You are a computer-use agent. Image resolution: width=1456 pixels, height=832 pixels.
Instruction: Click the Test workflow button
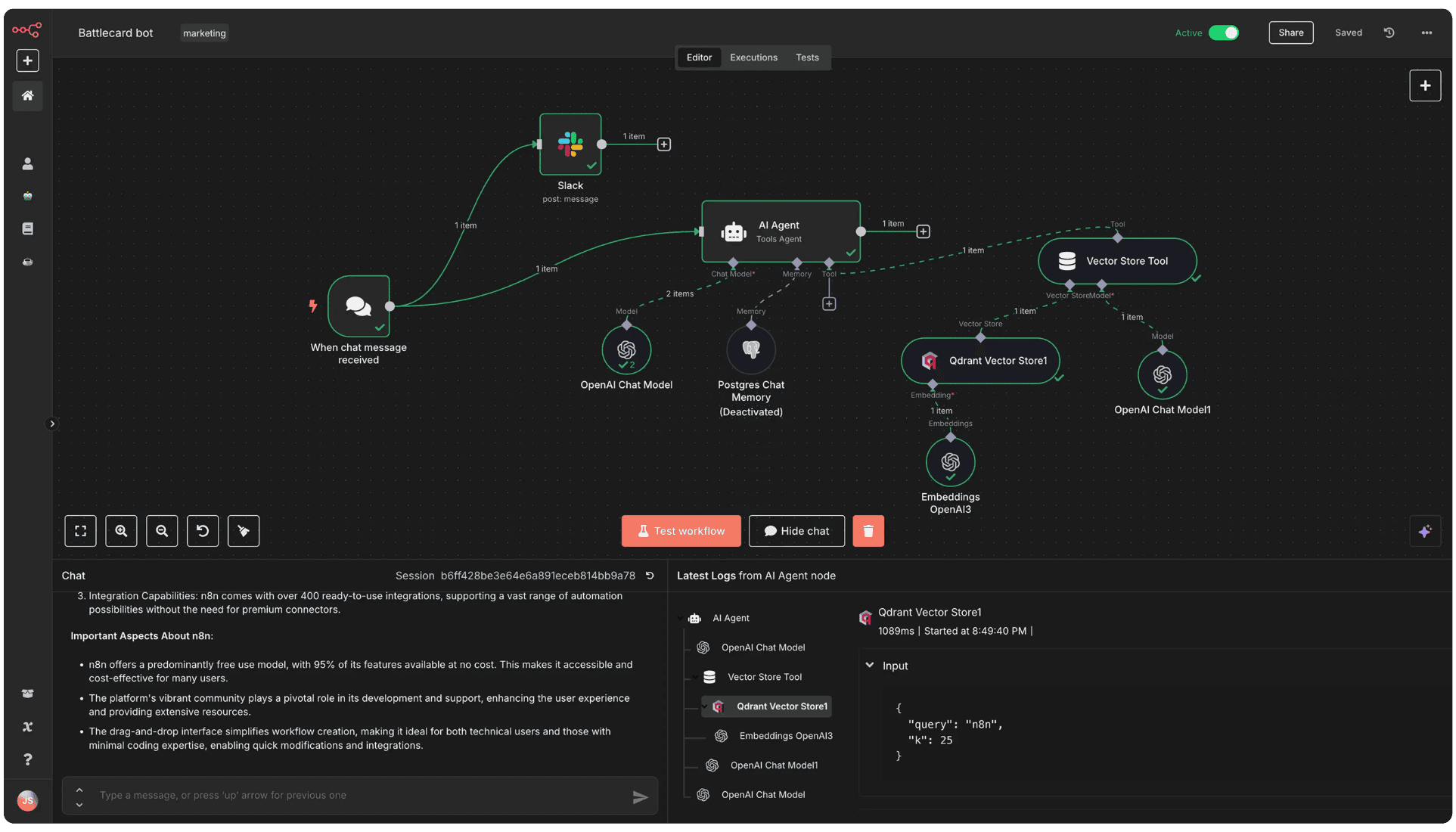click(681, 531)
